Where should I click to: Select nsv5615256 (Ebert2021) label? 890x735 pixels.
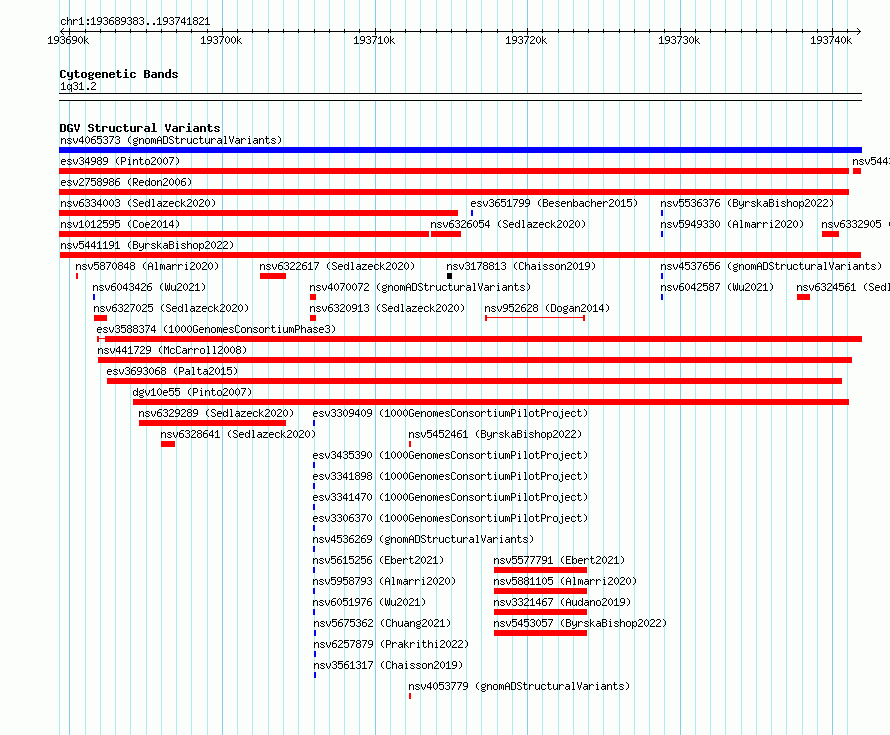(378, 560)
